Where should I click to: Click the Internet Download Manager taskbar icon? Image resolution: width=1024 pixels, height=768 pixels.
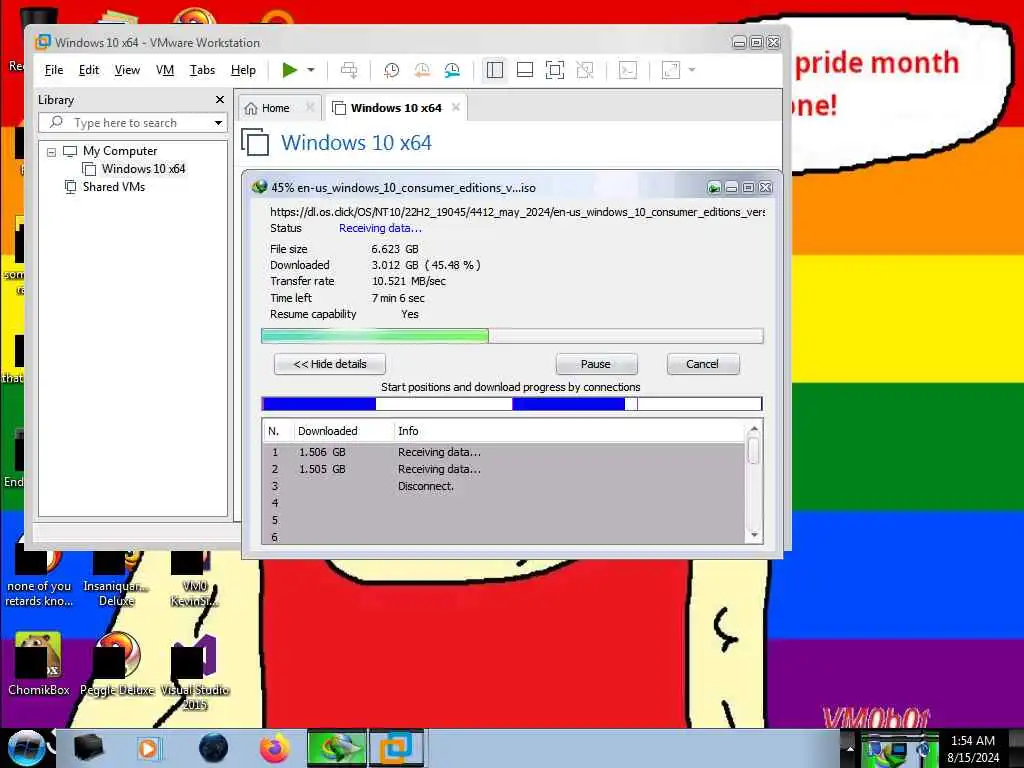tap(337, 748)
